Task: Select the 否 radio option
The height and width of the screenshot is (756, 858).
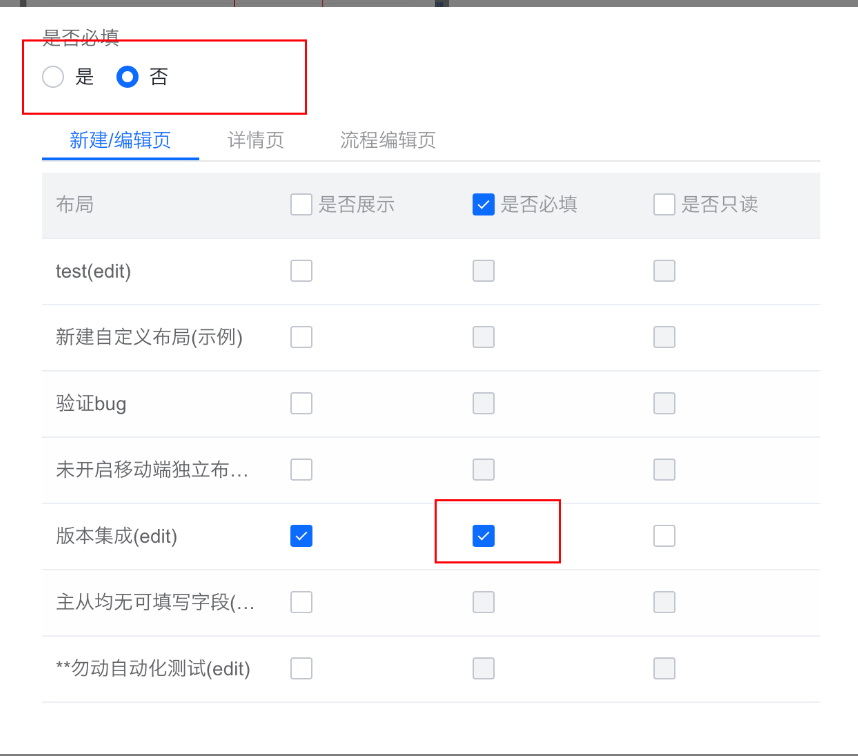Action: tap(127, 77)
